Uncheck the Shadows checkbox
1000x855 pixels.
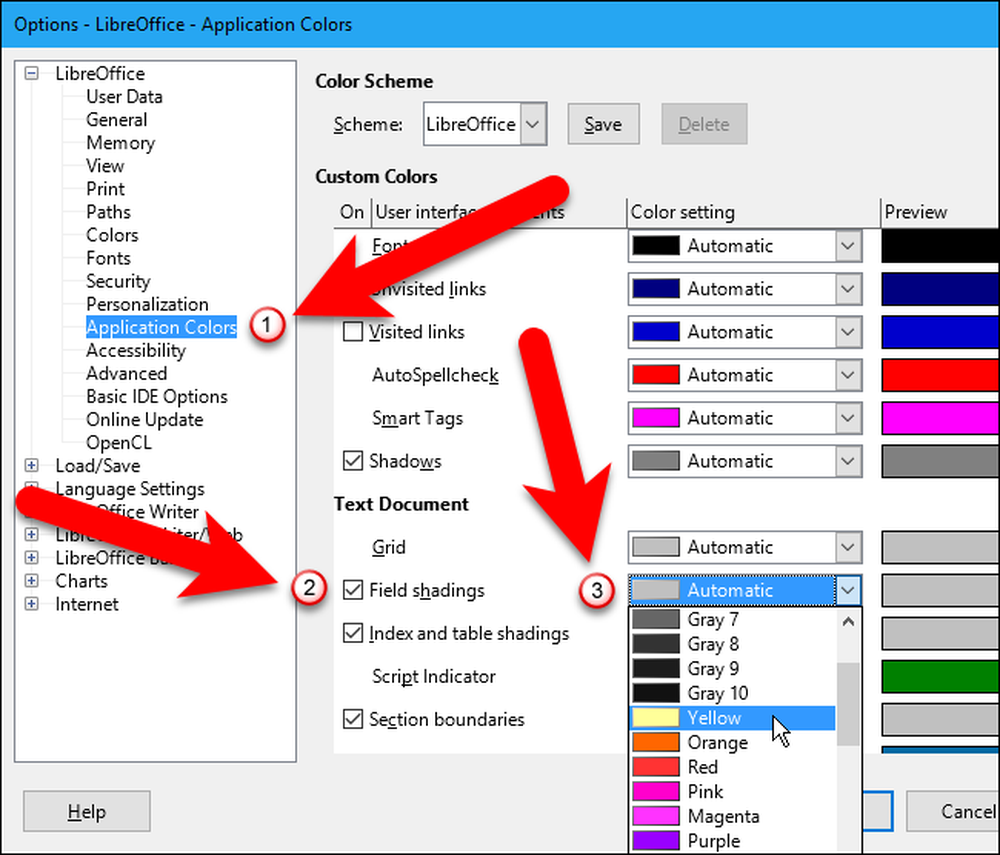(353, 460)
